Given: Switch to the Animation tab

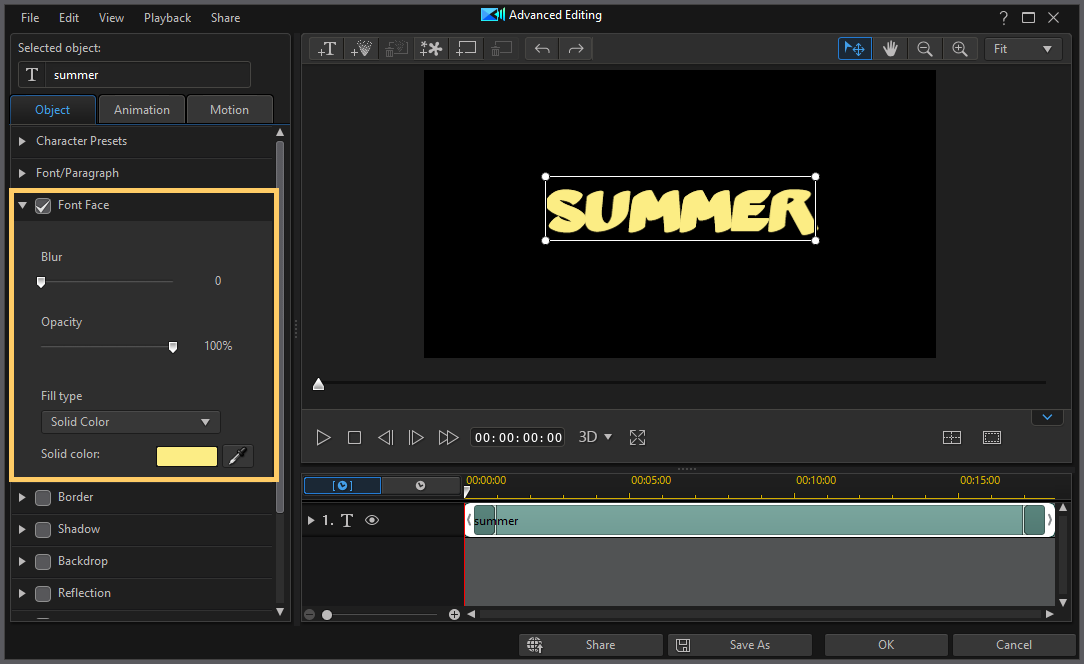Looking at the screenshot, I should 141,109.
